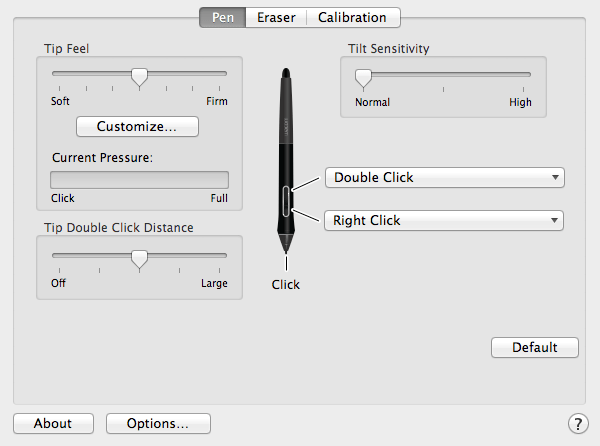Click the Customize... button

(x=137, y=127)
